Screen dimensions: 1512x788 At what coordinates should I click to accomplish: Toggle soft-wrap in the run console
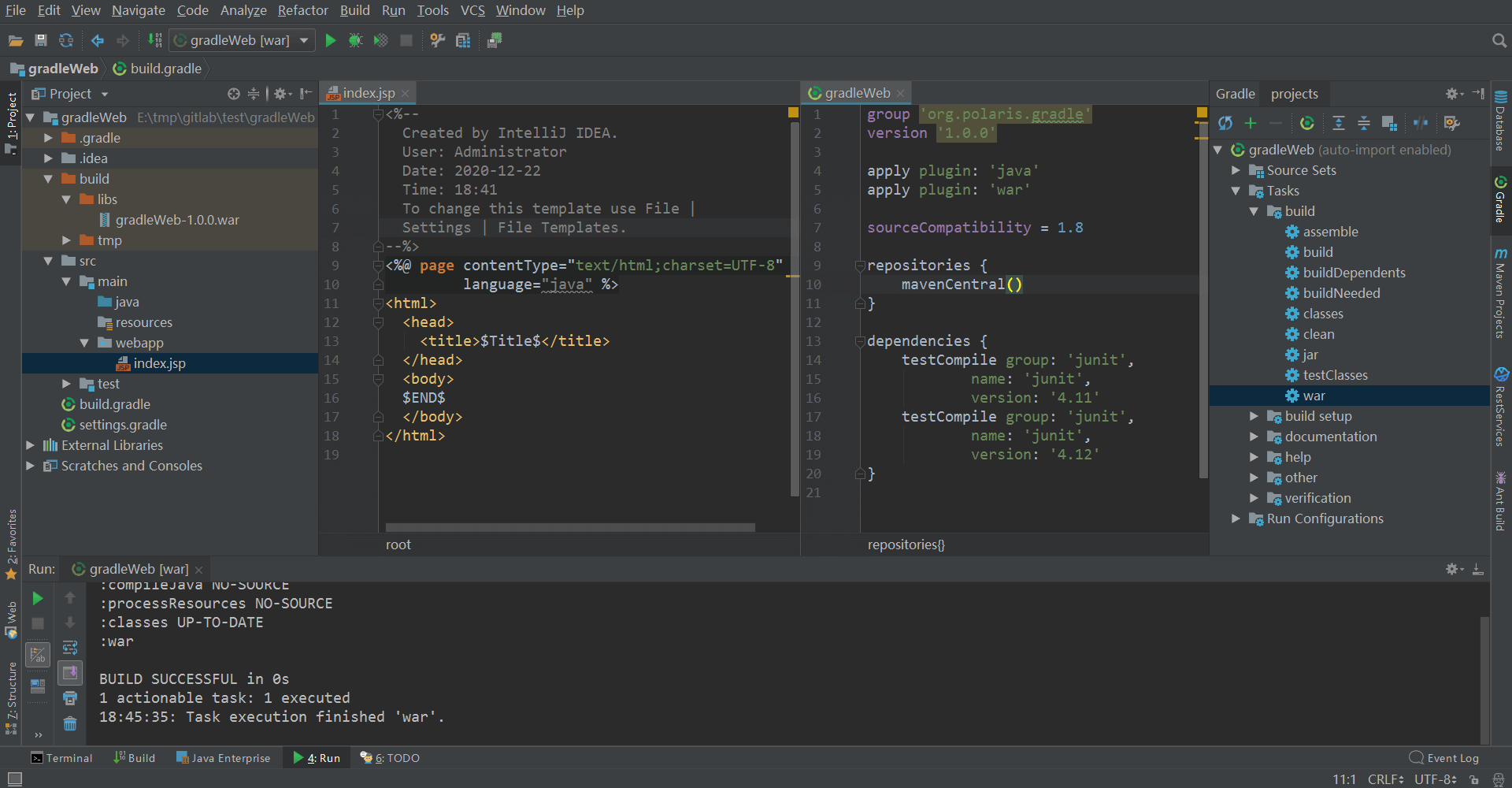point(70,648)
